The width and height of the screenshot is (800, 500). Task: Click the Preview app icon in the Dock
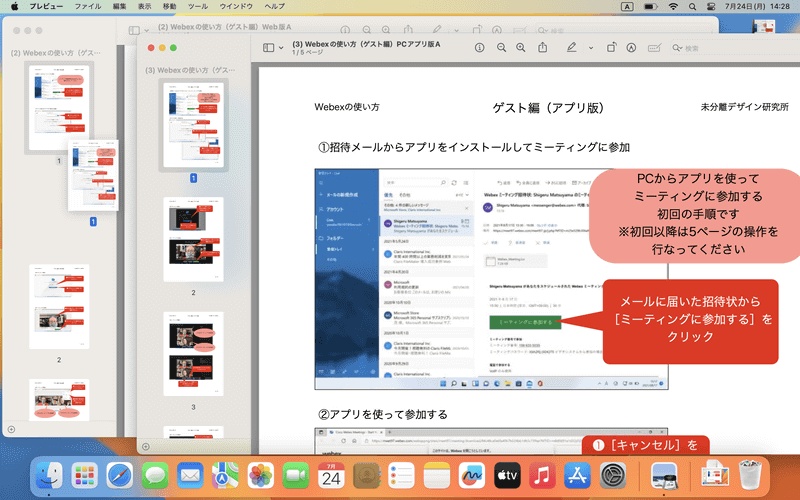[x=664, y=476]
